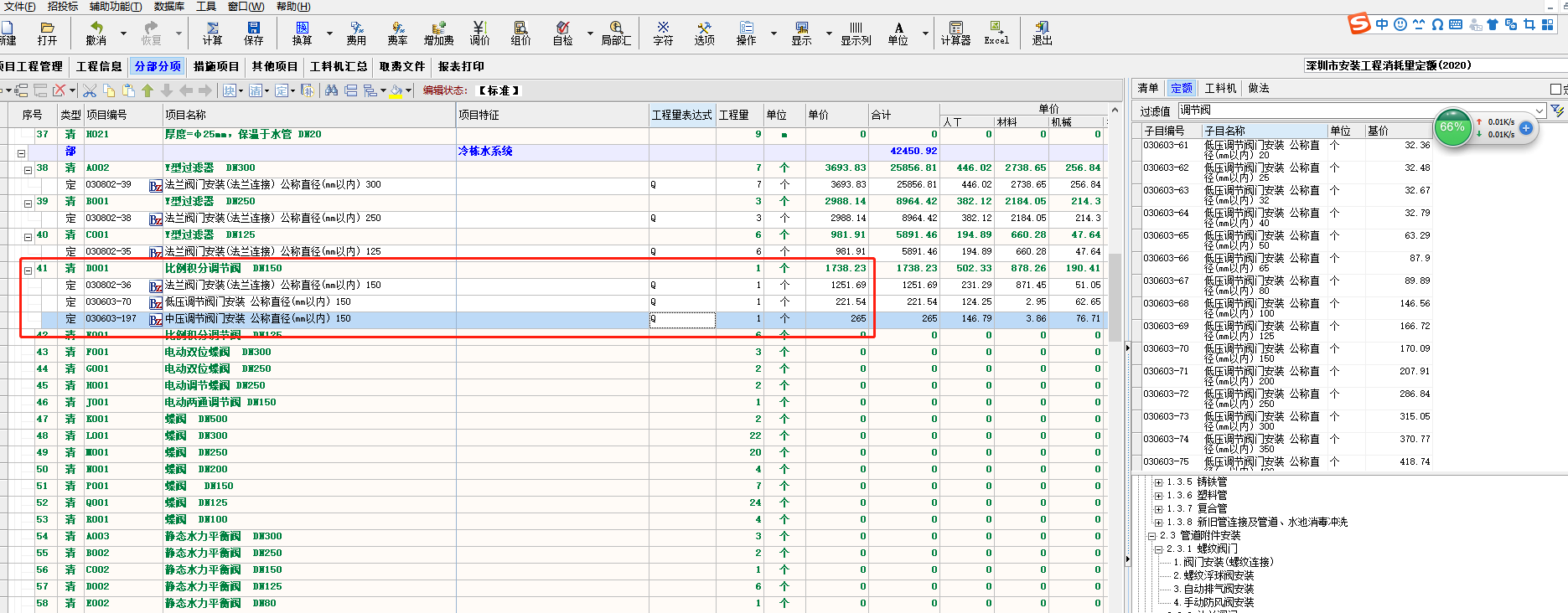This screenshot has width=1568, height=613.
Task: Click the red X delete icon
Action: tap(60, 90)
